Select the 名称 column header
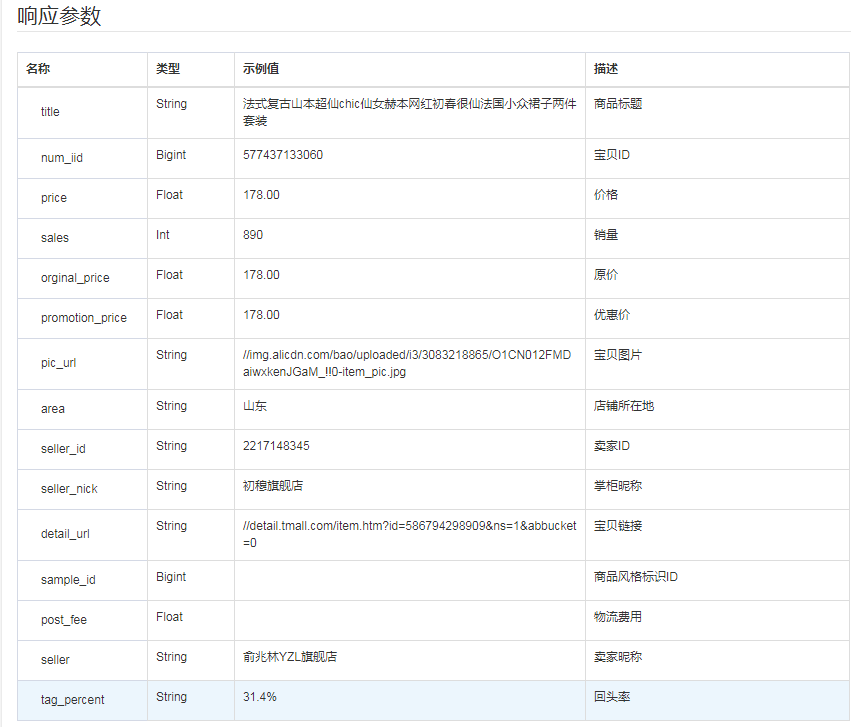The image size is (863, 727). pos(38,69)
